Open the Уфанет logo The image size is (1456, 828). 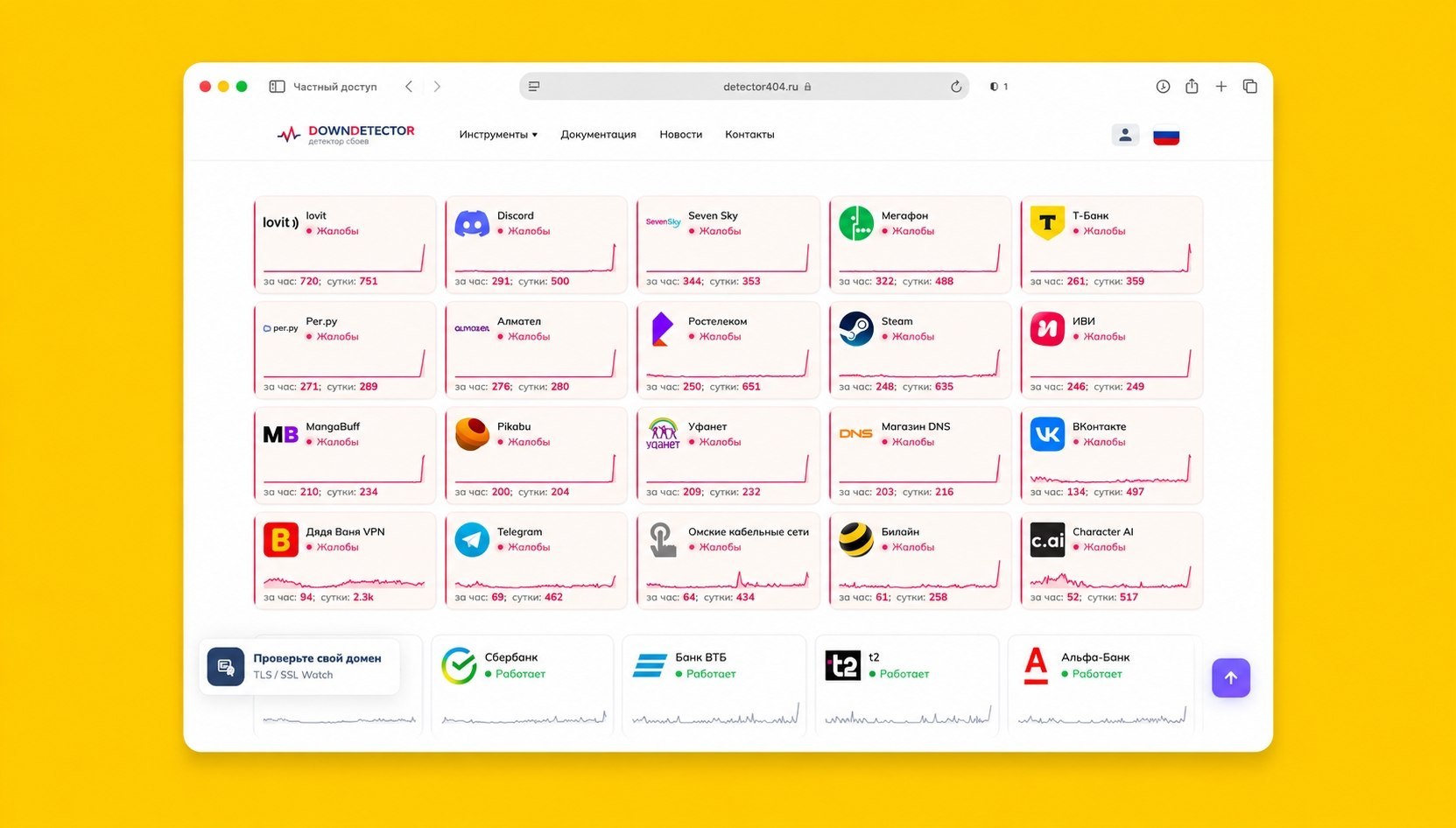pos(663,434)
